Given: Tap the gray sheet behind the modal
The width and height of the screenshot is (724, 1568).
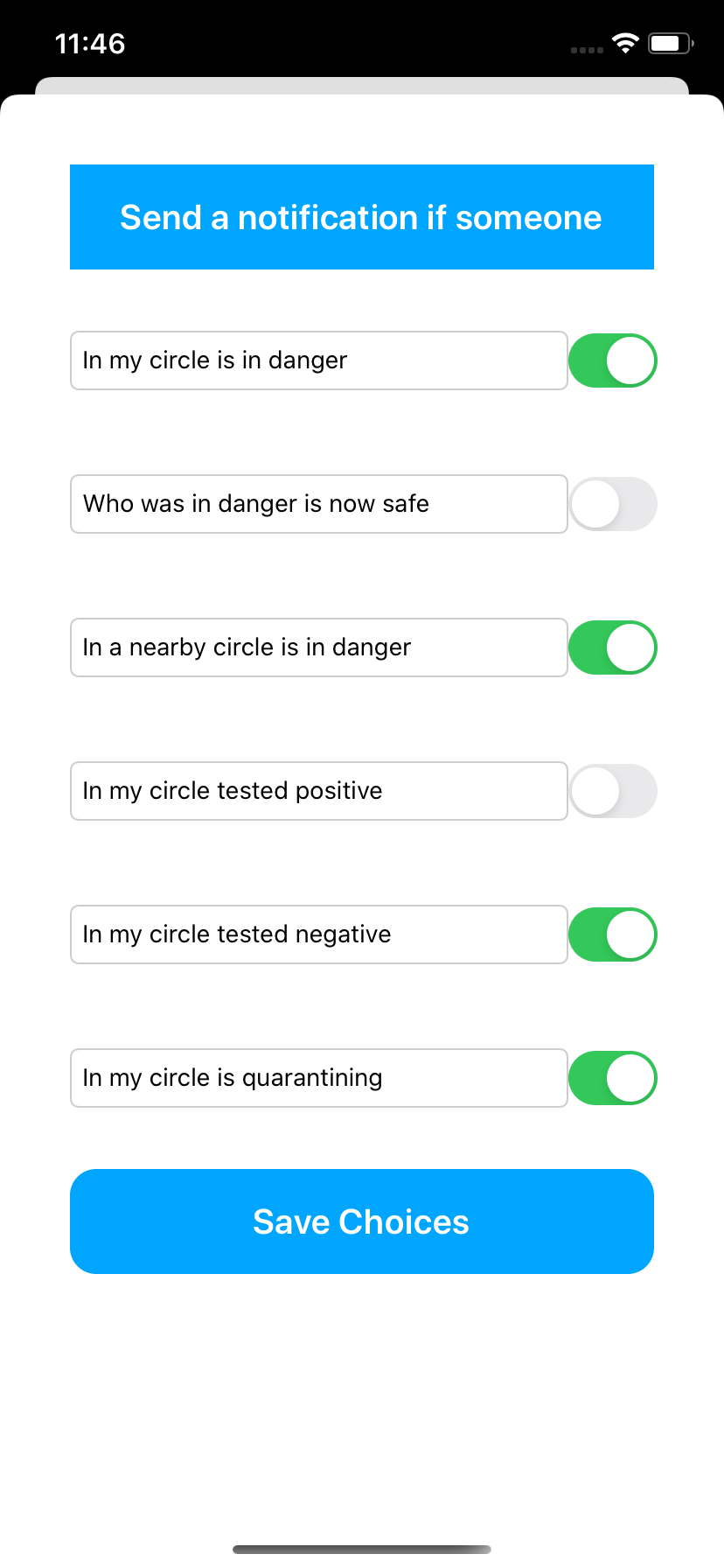Looking at the screenshot, I should [362, 86].
